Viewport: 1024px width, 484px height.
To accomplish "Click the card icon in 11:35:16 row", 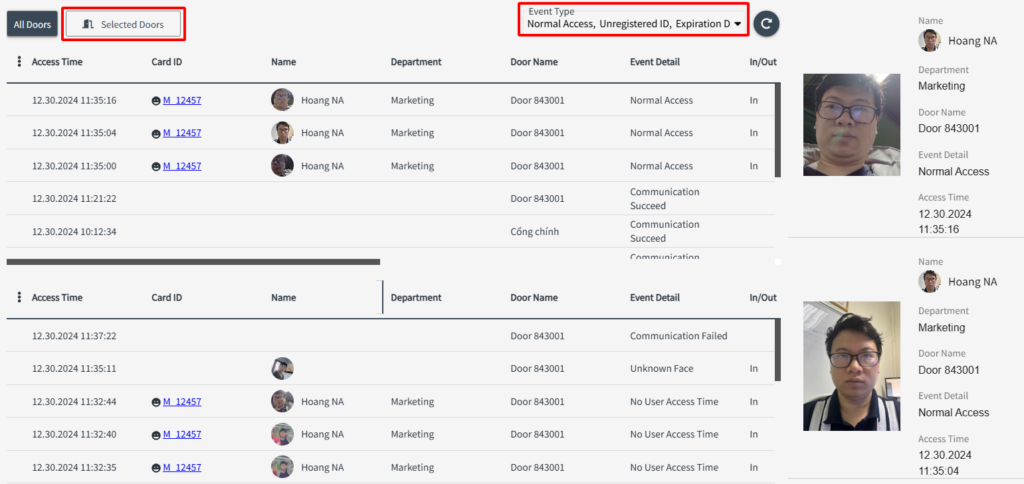I will point(156,101).
